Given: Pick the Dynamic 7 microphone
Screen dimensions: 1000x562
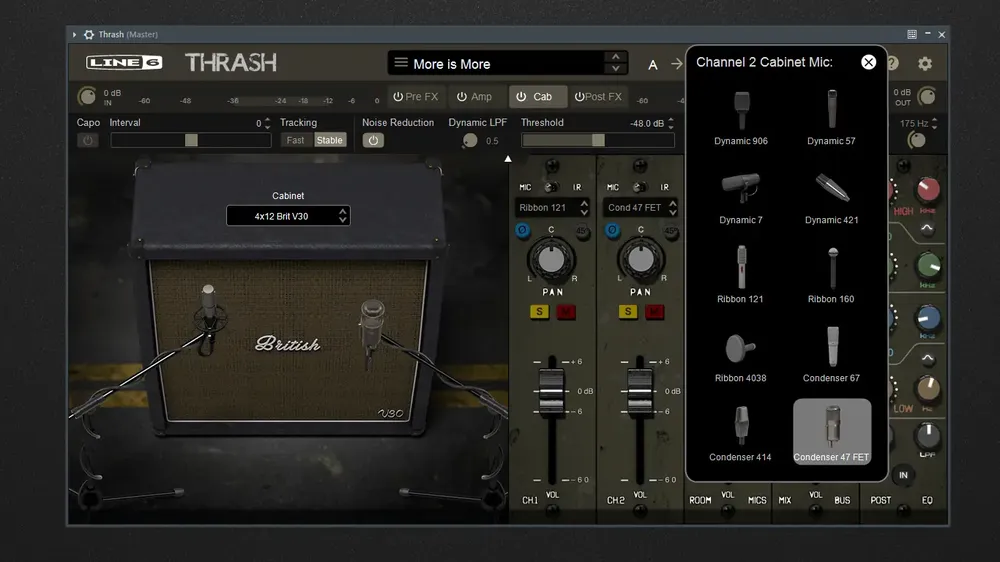Looking at the screenshot, I should [740, 198].
